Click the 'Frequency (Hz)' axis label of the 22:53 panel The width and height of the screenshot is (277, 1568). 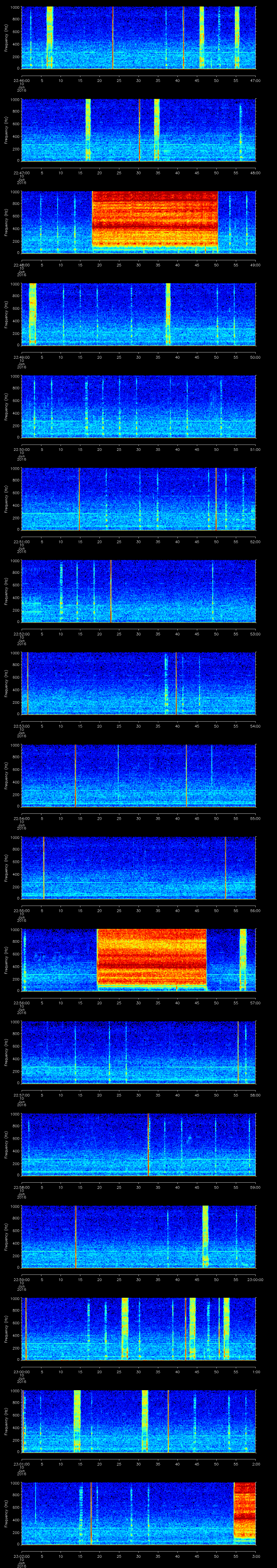tap(7, 683)
